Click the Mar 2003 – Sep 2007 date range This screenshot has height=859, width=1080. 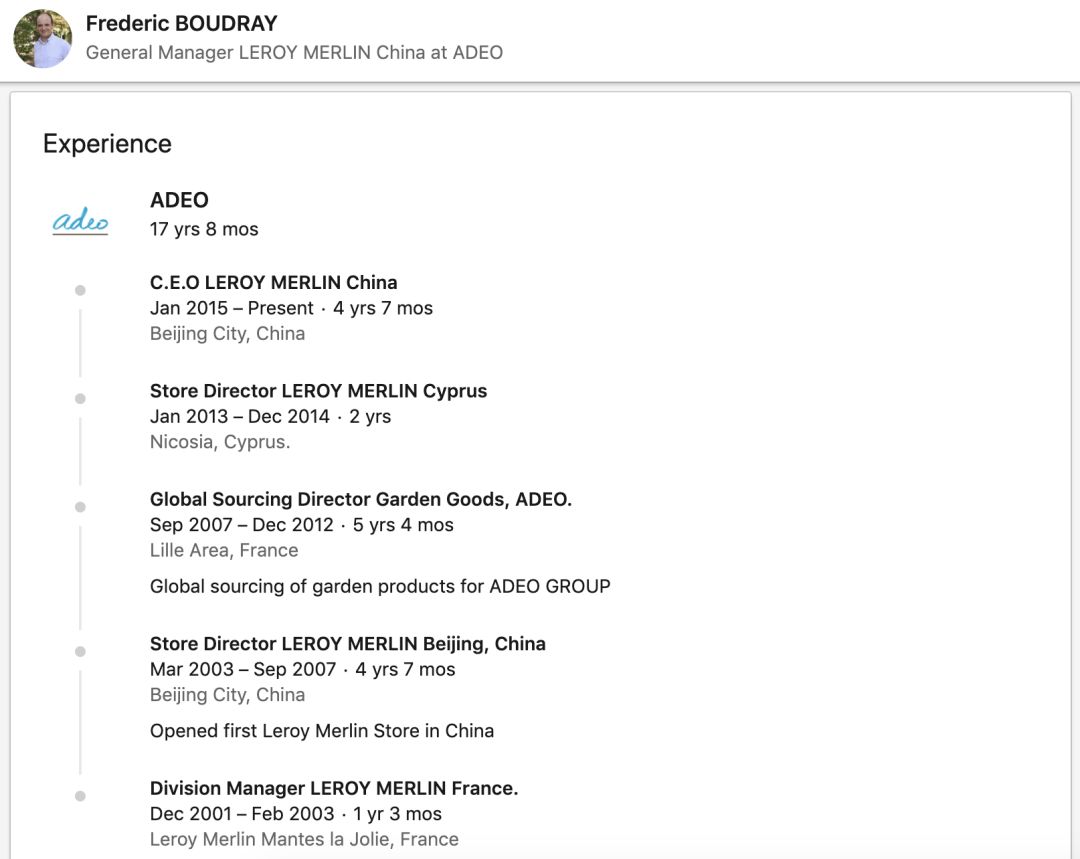click(x=243, y=669)
